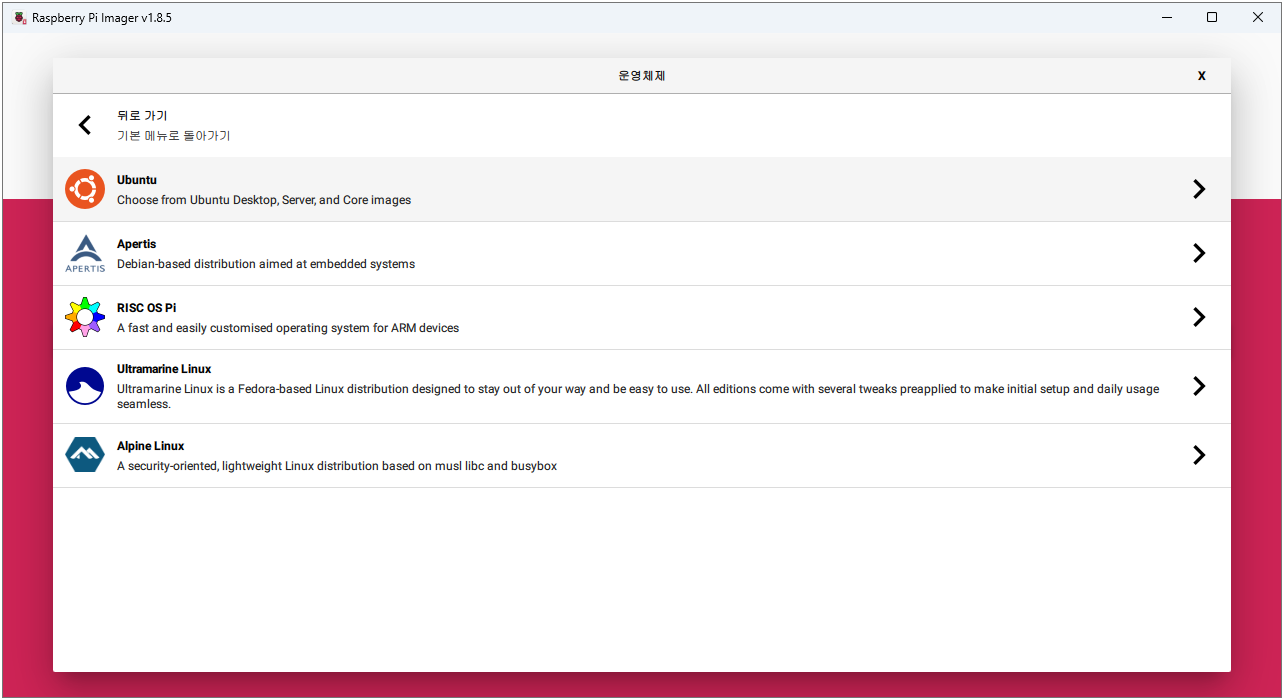1284x700 pixels.
Task: Click the Fedora-based Linux distribution description
Action: (x=638, y=396)
